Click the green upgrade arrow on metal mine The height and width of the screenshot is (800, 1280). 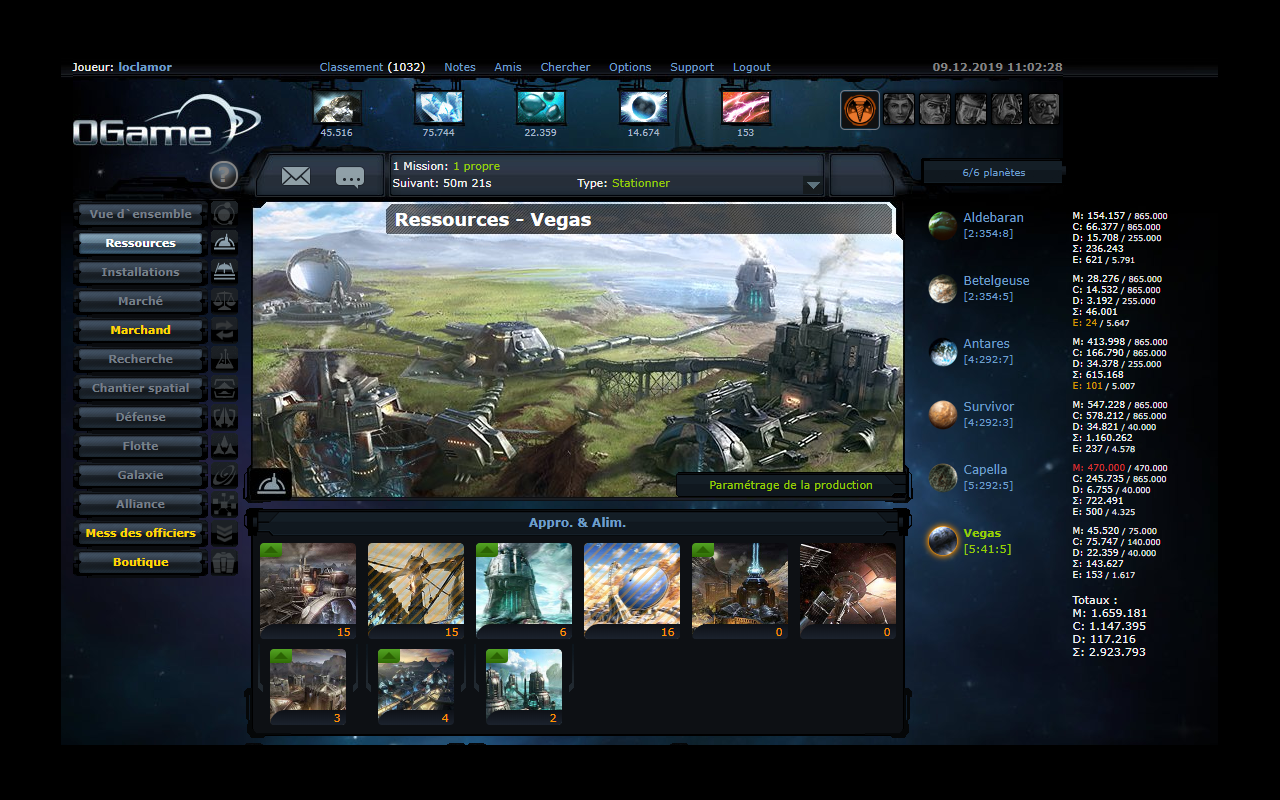pyautogui.click(x=270, y=551)
